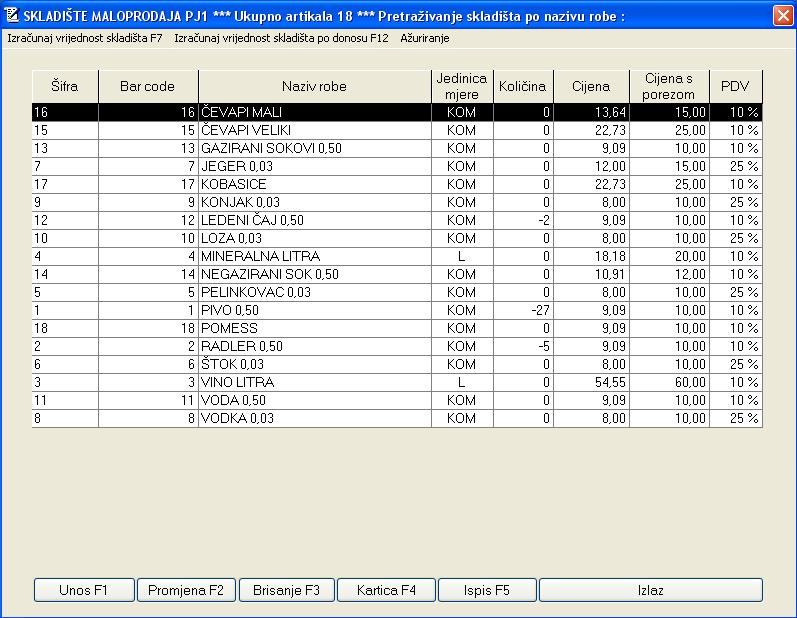797x618 pixels.
Task: Select the VODA 0,50 row
Action: [x=397, y=400]
